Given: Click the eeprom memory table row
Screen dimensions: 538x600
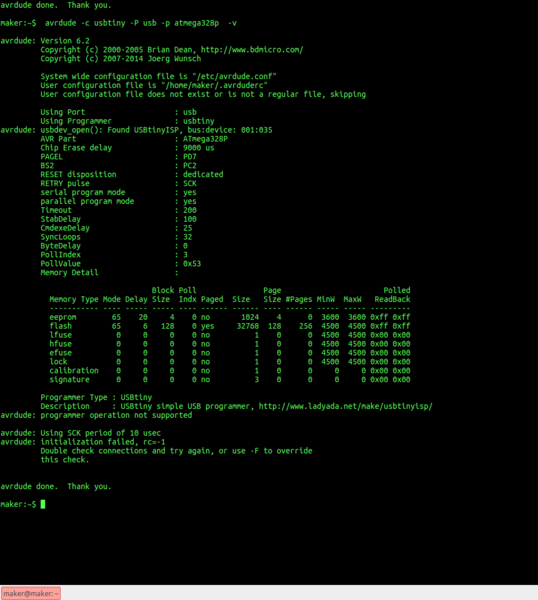Looking at the screenshot, I should click(230, 317).
